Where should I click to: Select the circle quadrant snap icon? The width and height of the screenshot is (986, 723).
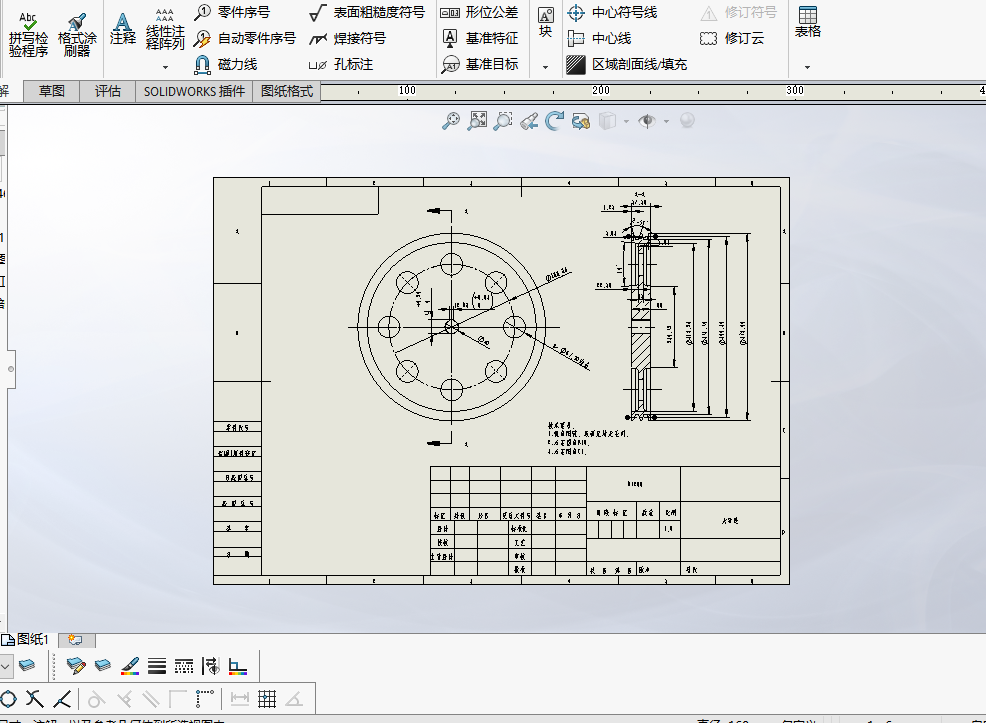[x=8, y=698]
